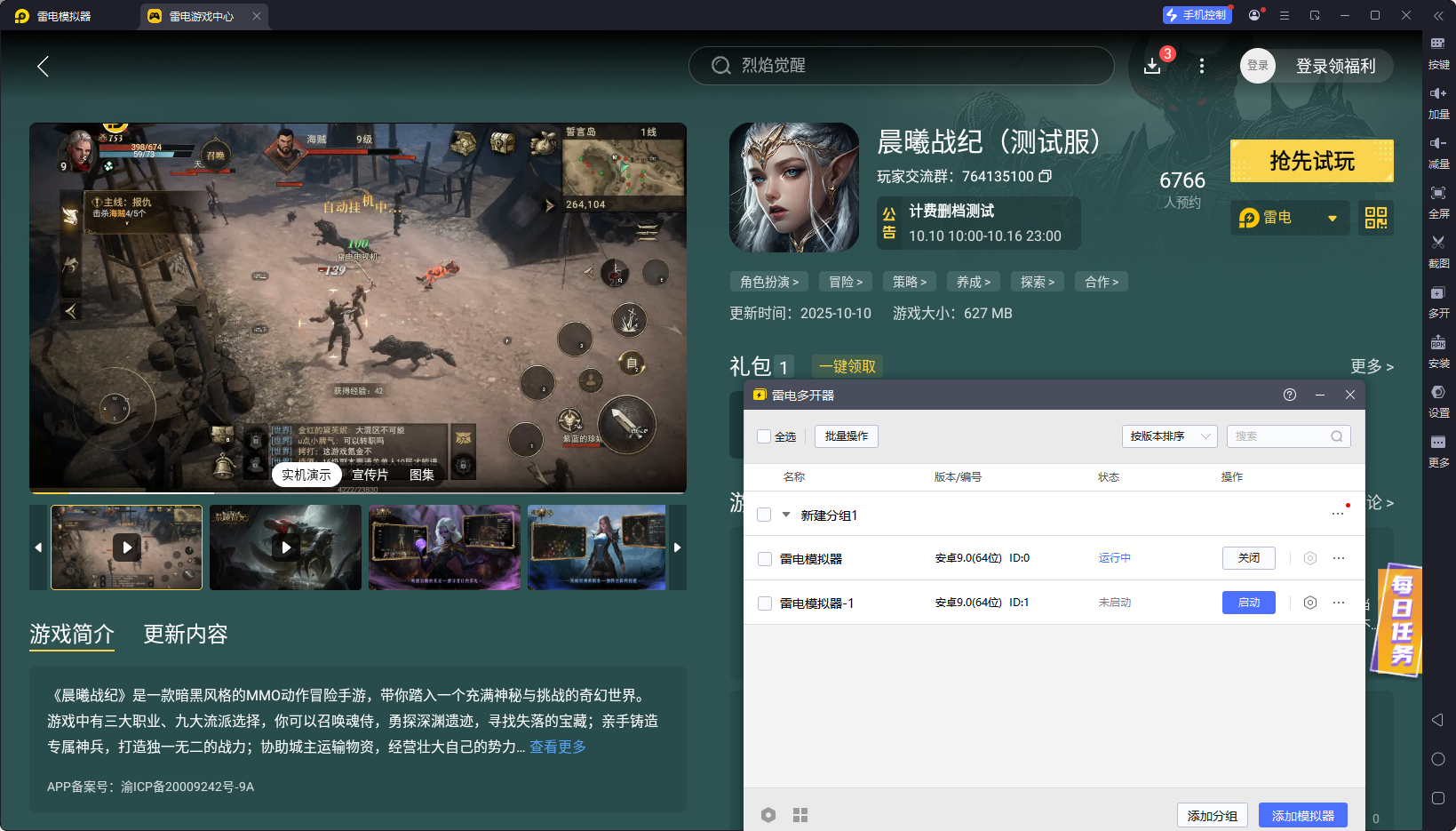This screenshot has height=831, width=1456.
Task: Select the 更新内容 tab
Action: click(x=186, y=634)
